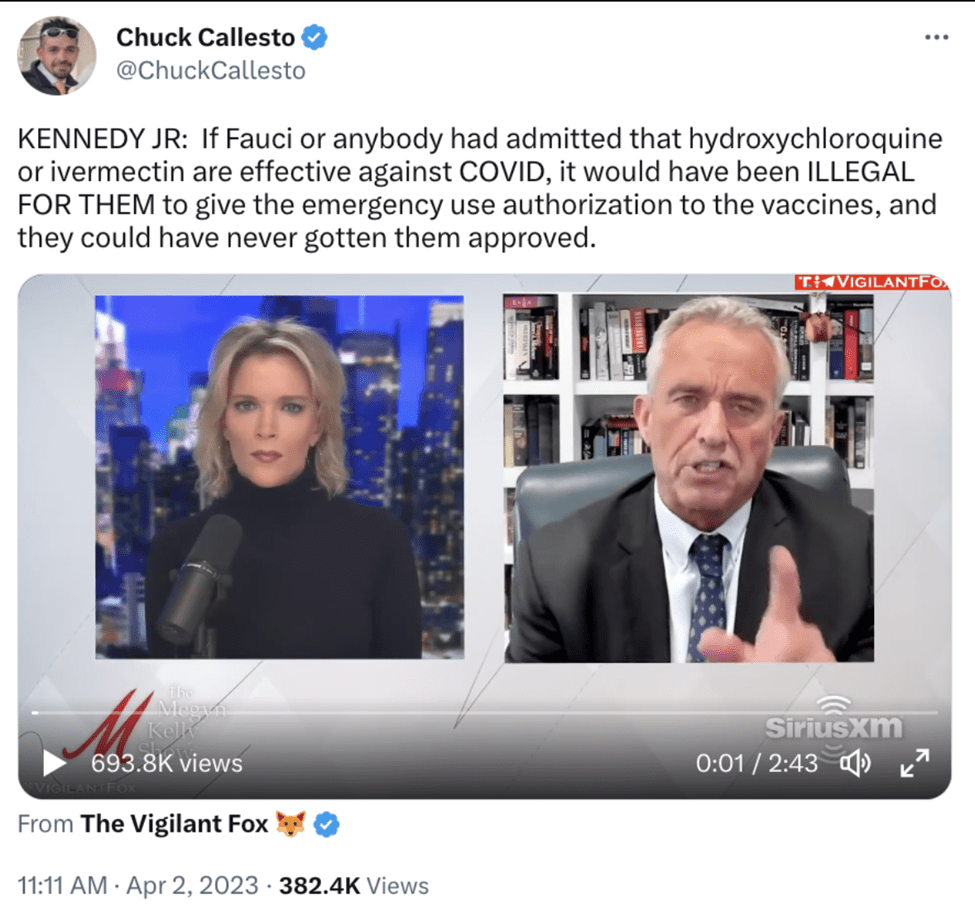Image resolution: width=975 pixels, height=916 pixels.
Task: Seek along the video progress bar
Action: click(484, 713)
